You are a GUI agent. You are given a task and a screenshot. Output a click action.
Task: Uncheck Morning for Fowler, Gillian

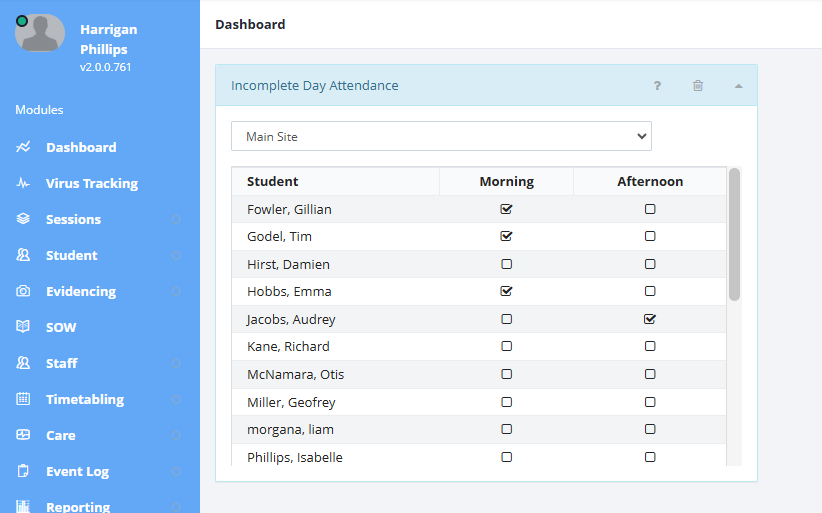(x=506, y=209)
